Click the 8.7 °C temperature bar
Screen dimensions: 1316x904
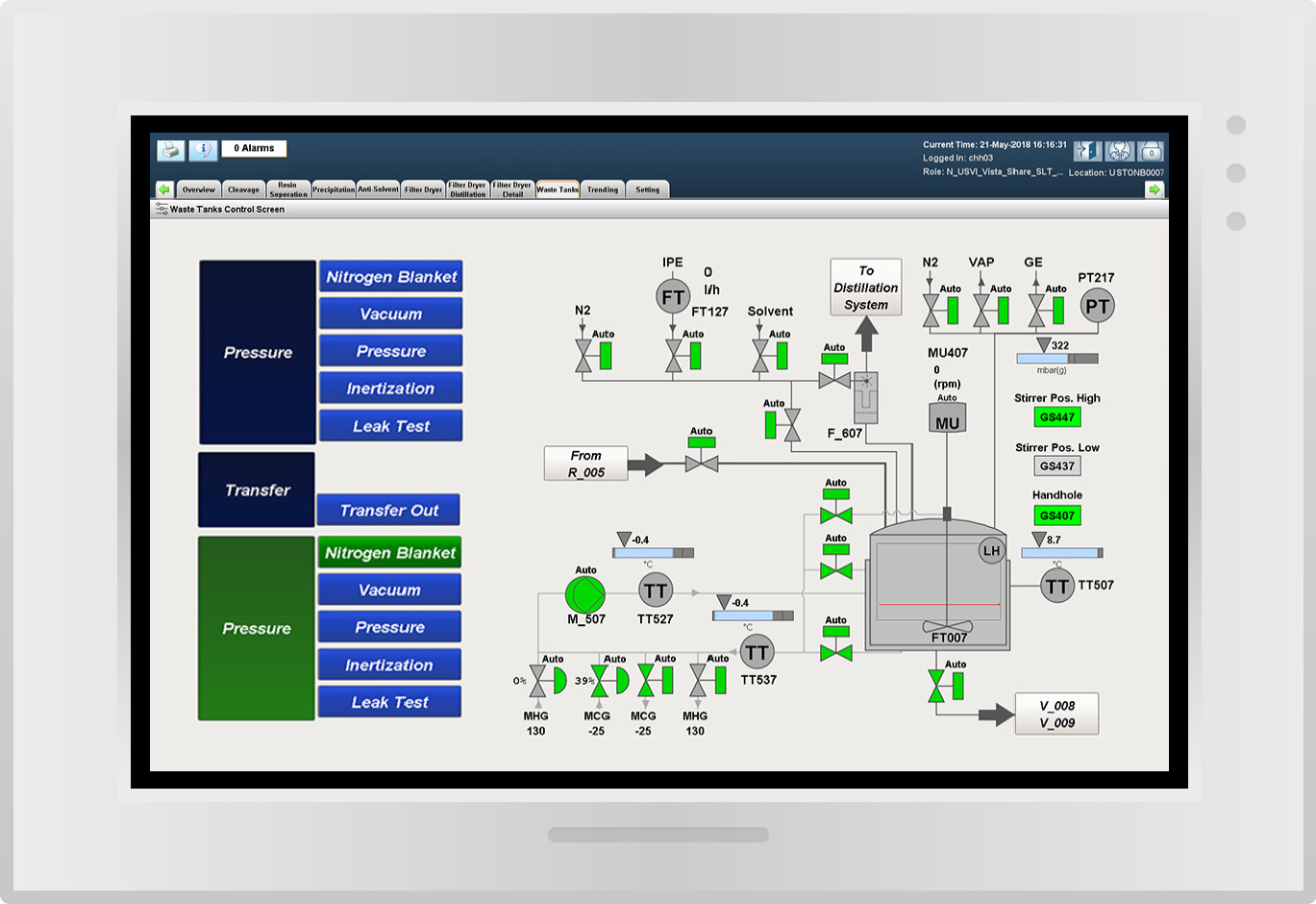point(1062,553)
